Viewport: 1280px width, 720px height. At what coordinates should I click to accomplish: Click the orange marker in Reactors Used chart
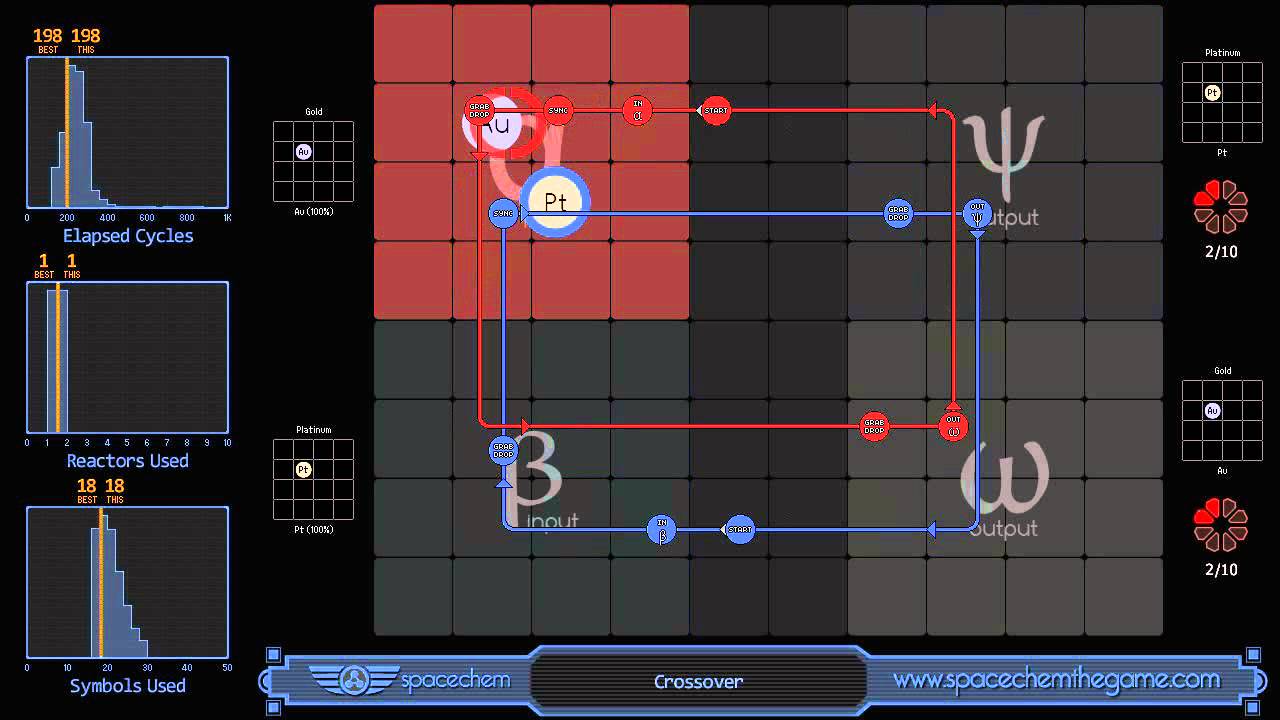pos(57,358)
